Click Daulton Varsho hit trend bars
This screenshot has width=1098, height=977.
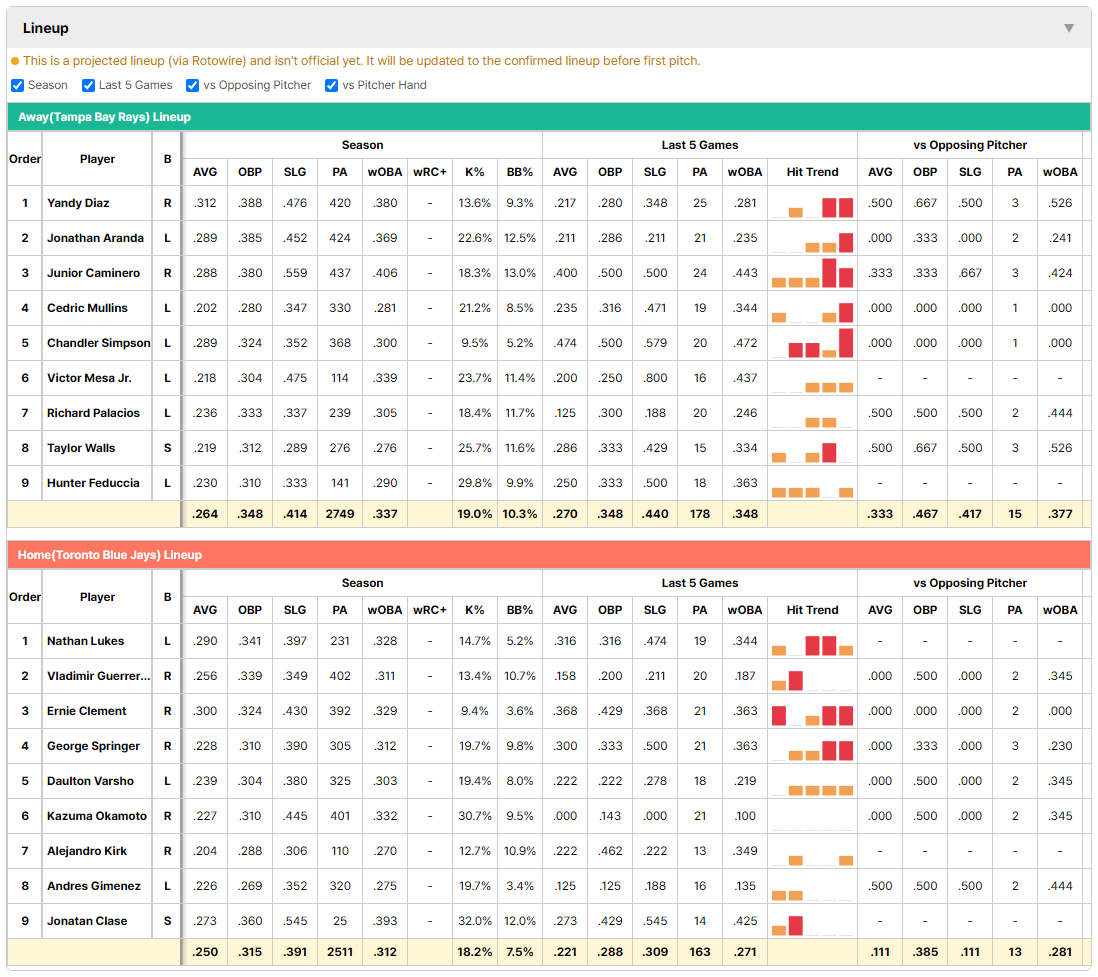pos(812,782)
